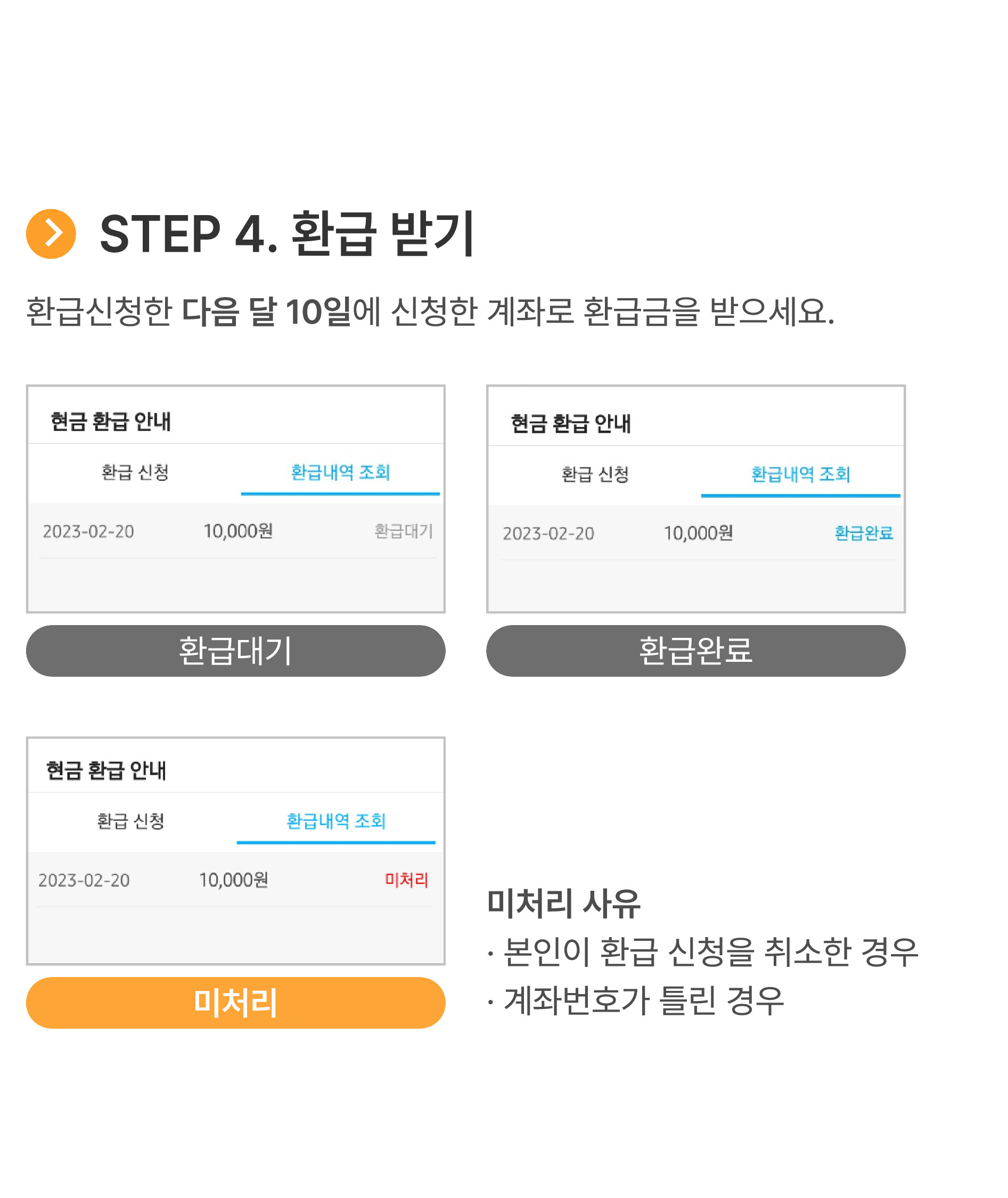Select 환급내역 조회 tab in 미처리 panel
The height and width of the screenshot is (1198, 1008).
[336, 821]
